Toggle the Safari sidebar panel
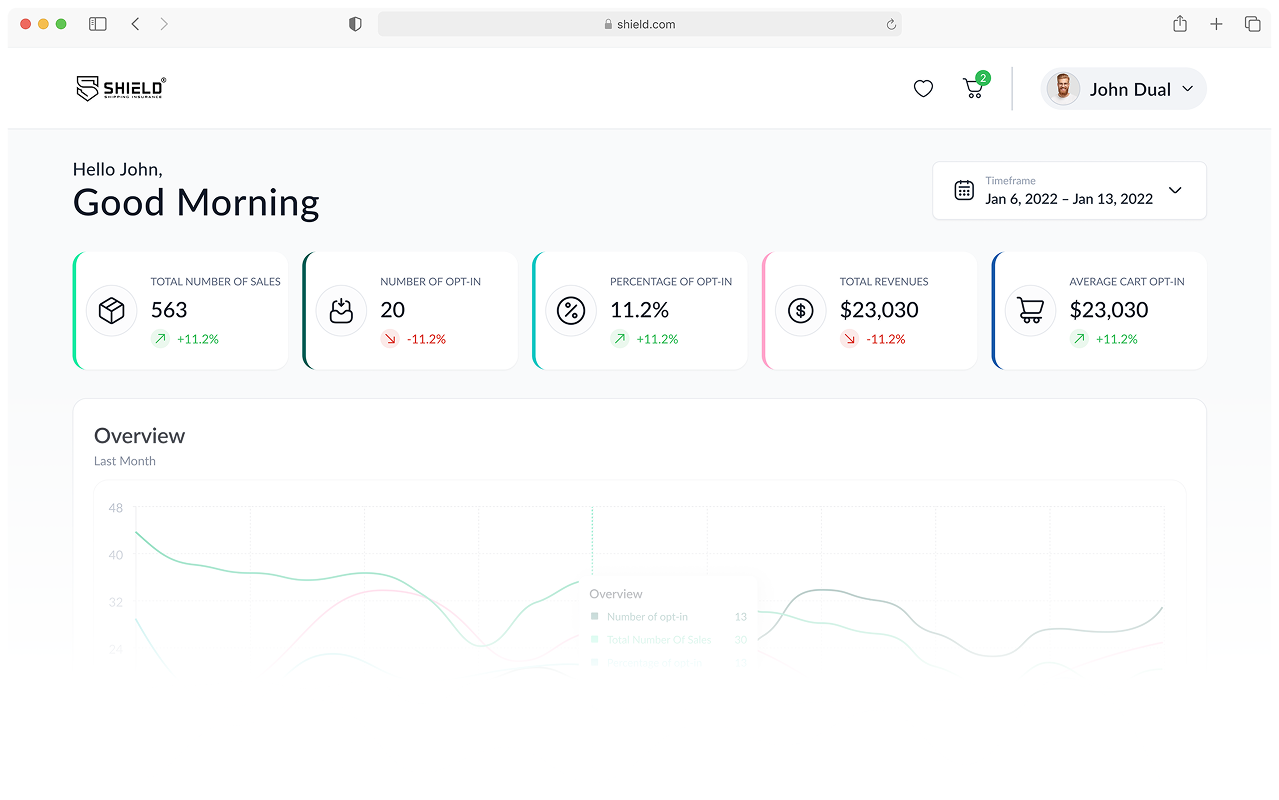The width and height of the screenshot is (1279, 800). 98,24
